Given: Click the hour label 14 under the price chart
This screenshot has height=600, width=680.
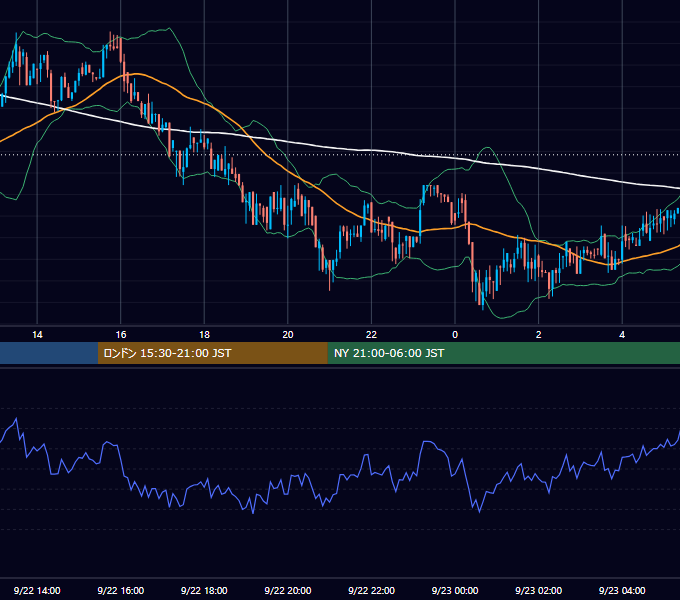Looking at the screenshot, I should [37, 334].
